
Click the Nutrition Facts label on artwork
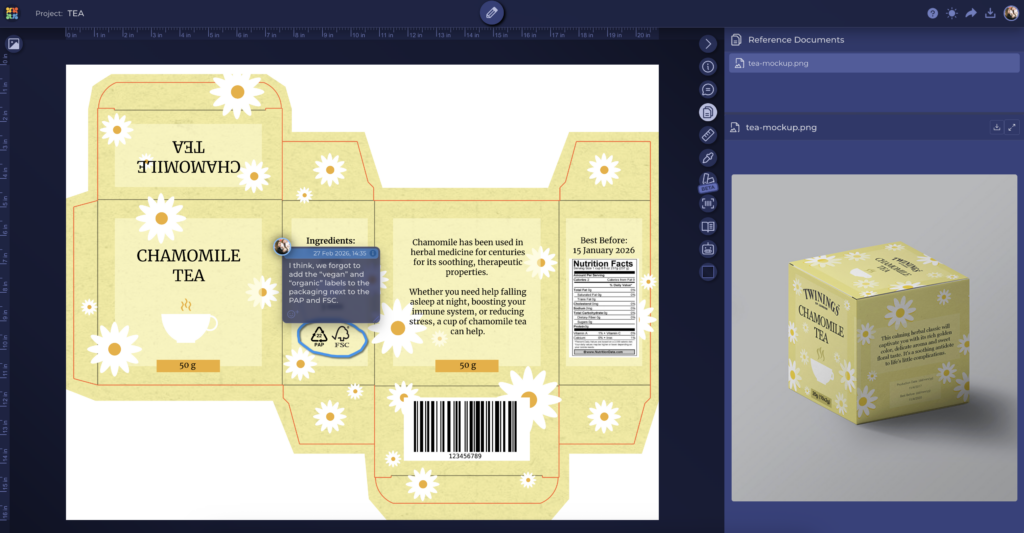coord(603,307)
